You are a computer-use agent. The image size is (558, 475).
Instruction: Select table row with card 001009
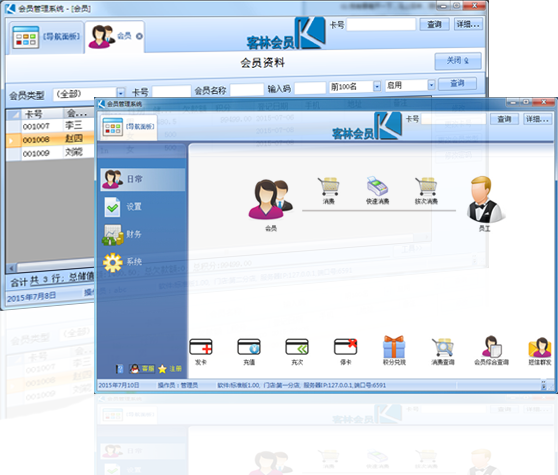click(x=50, y=153)
